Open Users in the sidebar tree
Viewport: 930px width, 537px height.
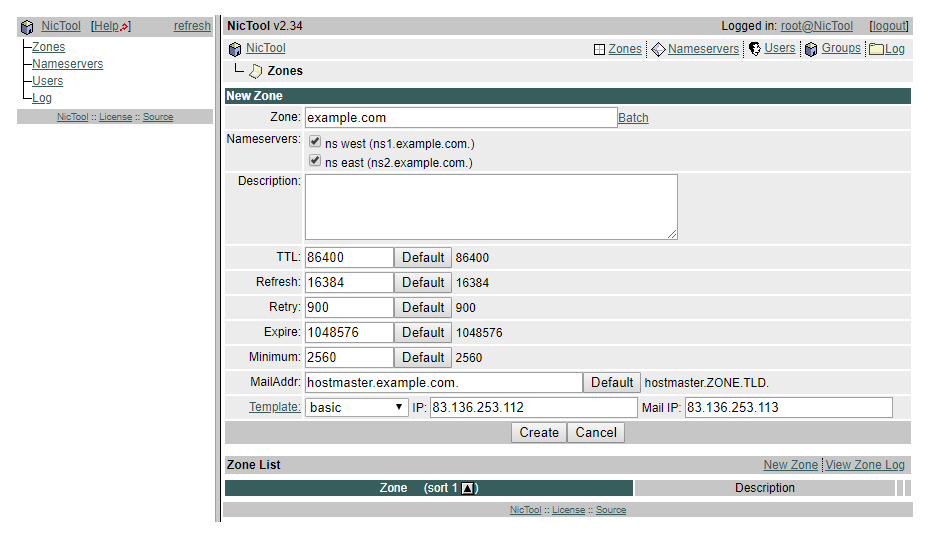point(47,81)
